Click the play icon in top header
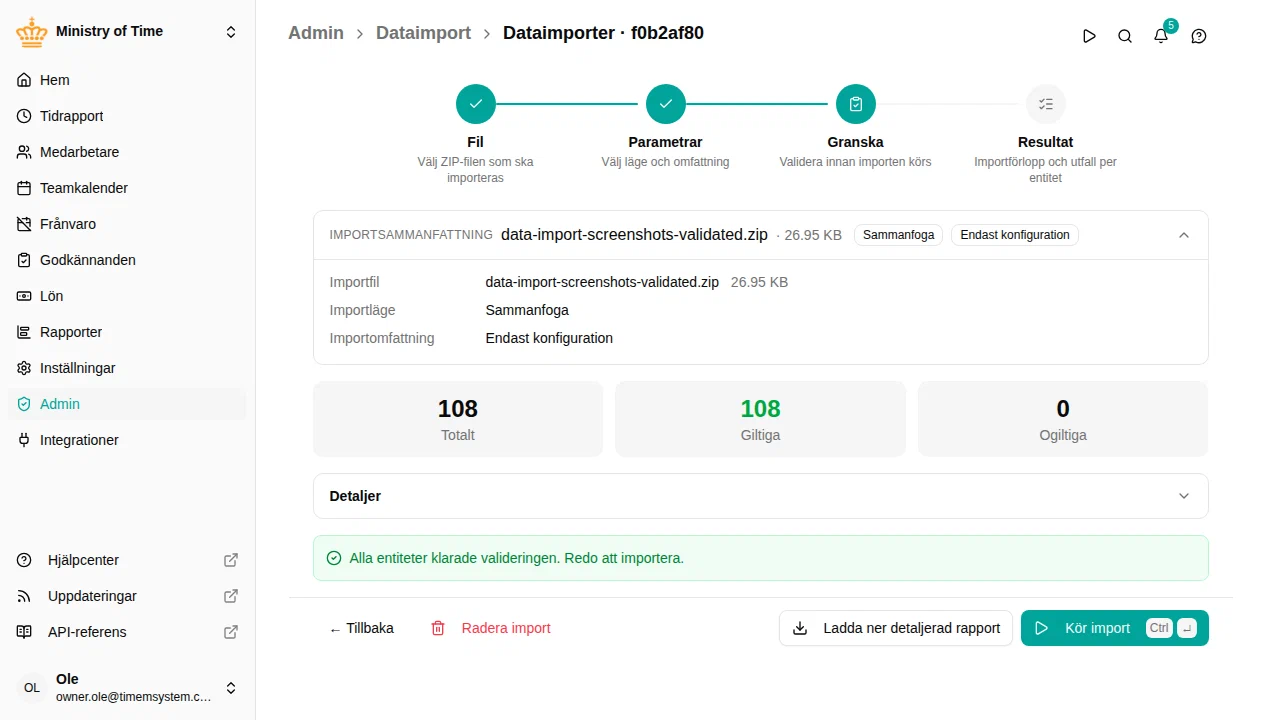 (1089, 36)
